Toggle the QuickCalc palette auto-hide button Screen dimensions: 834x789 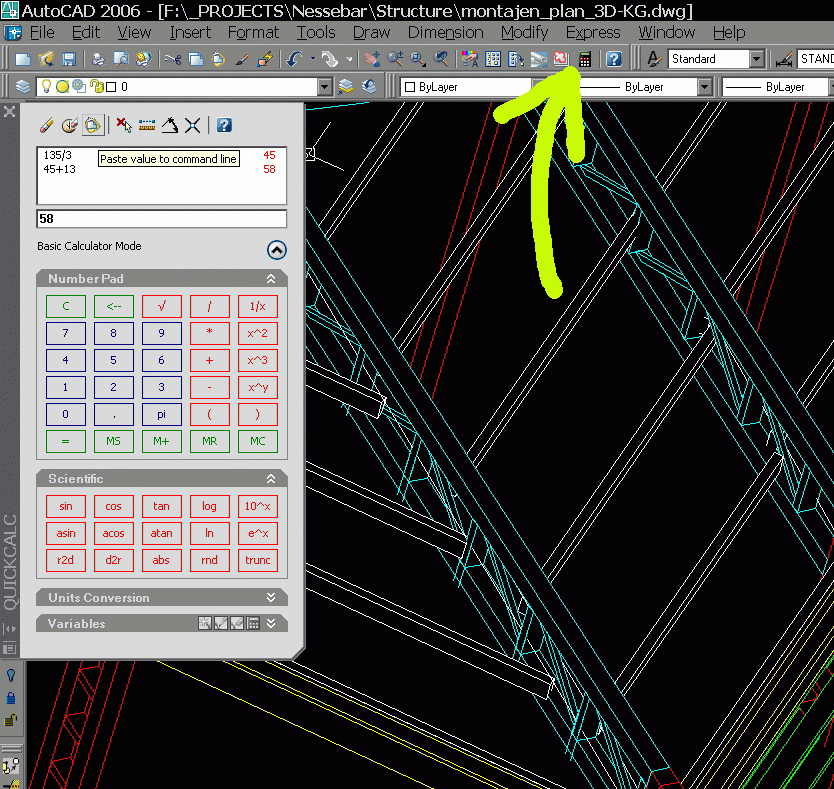[x=10, y=628]
